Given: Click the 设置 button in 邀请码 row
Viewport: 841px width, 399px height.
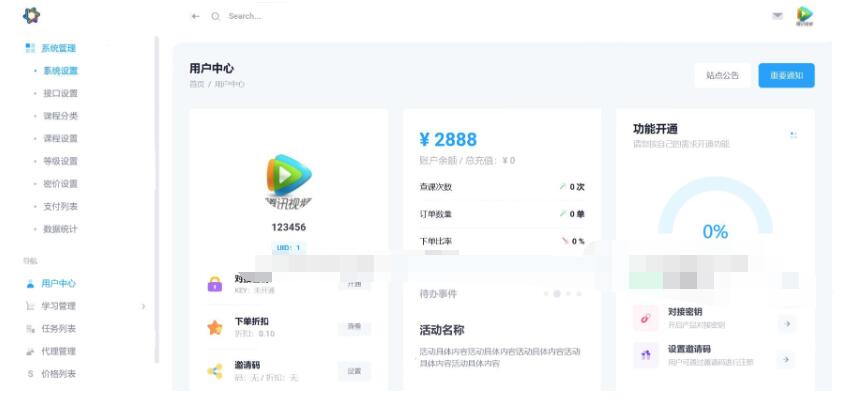Looking at the screenshot, I should coord(354,371).
